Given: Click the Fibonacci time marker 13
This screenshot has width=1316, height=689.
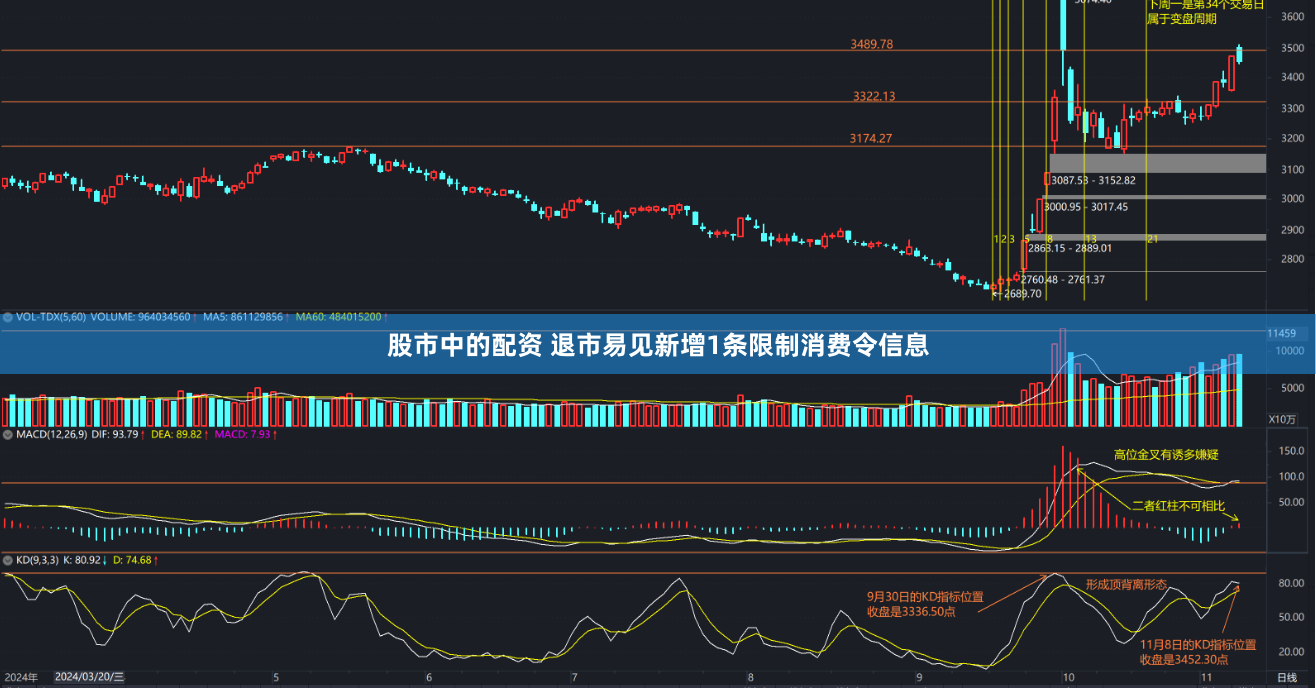Looking at the screenshot, I should [1091, 239].
